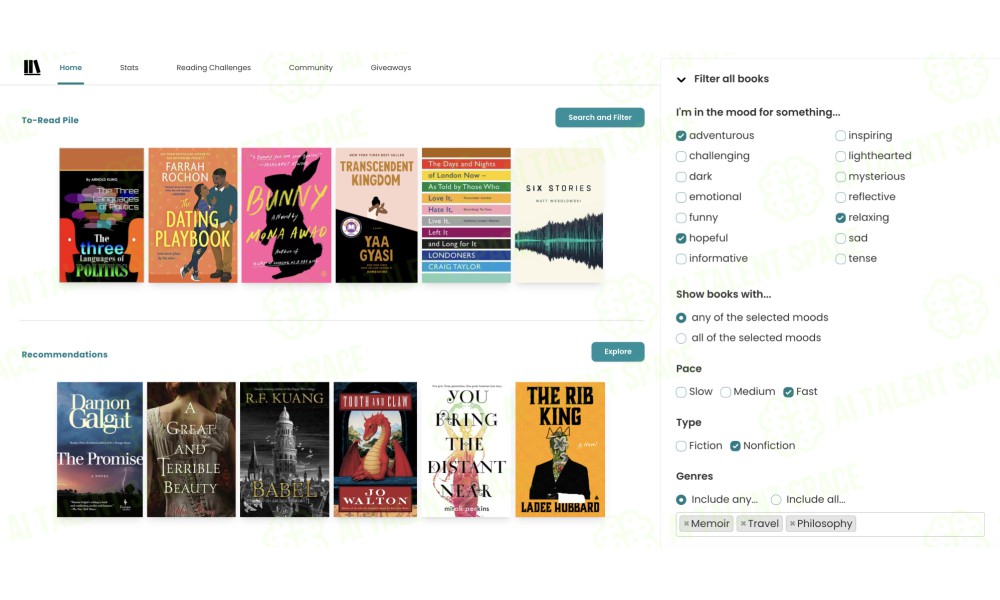
Task: Collapse the Filter all books section
Action: click(681, 79)
